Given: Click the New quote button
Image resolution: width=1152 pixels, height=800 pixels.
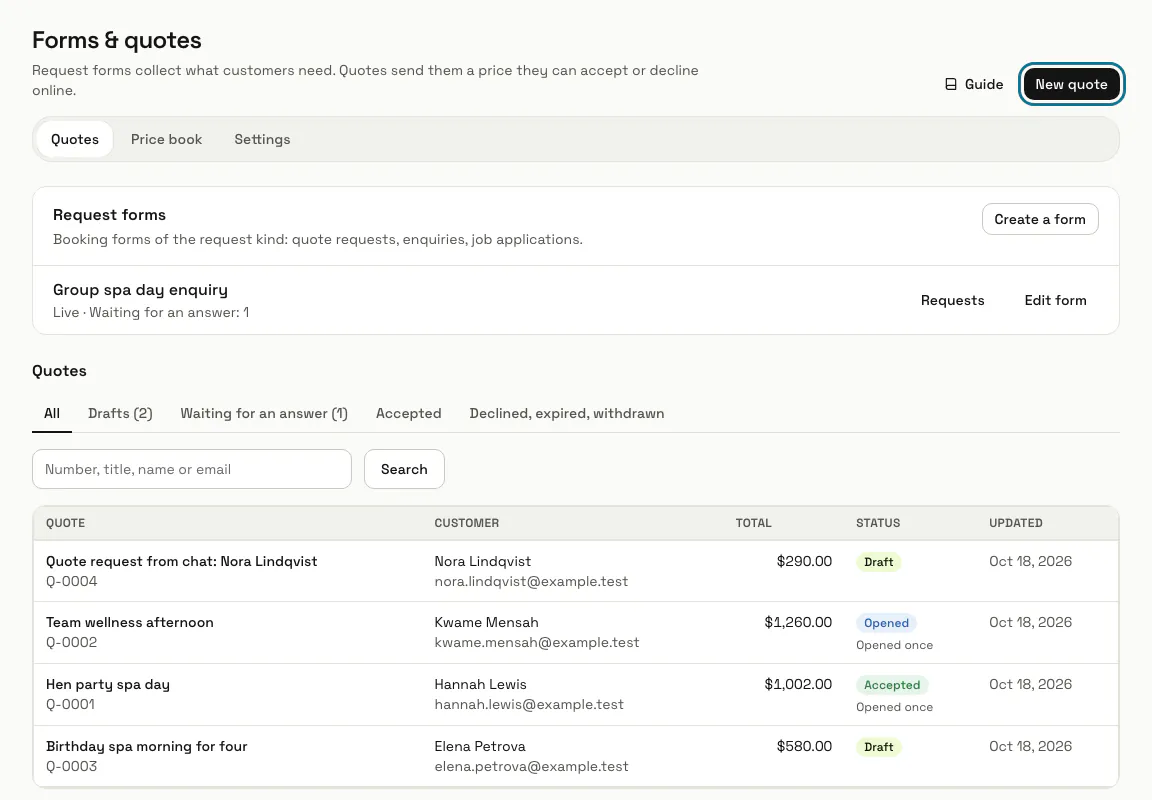Looking at the screenshot, I should coord(1071,84).
